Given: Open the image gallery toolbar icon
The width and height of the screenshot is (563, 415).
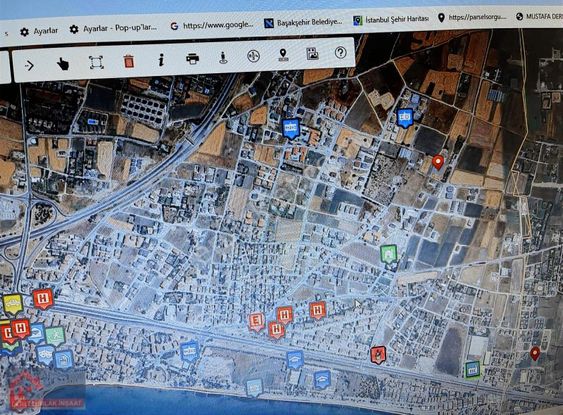Looking at the screenshot, I should tap(312, 54).
